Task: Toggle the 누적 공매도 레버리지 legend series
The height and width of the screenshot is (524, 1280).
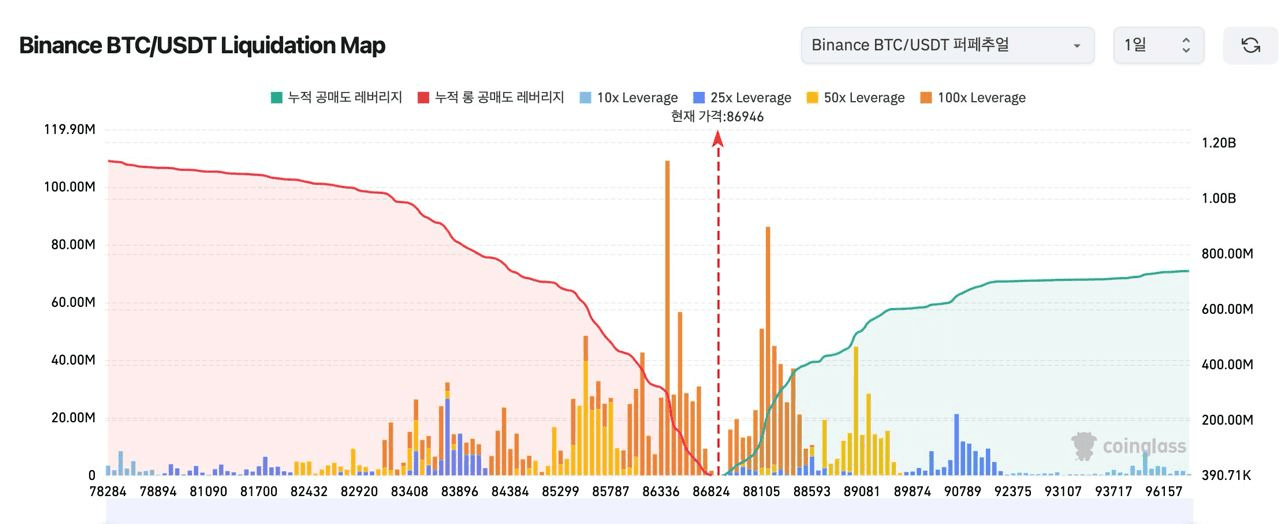Action: pyautogui.click(x=336, y=97)
